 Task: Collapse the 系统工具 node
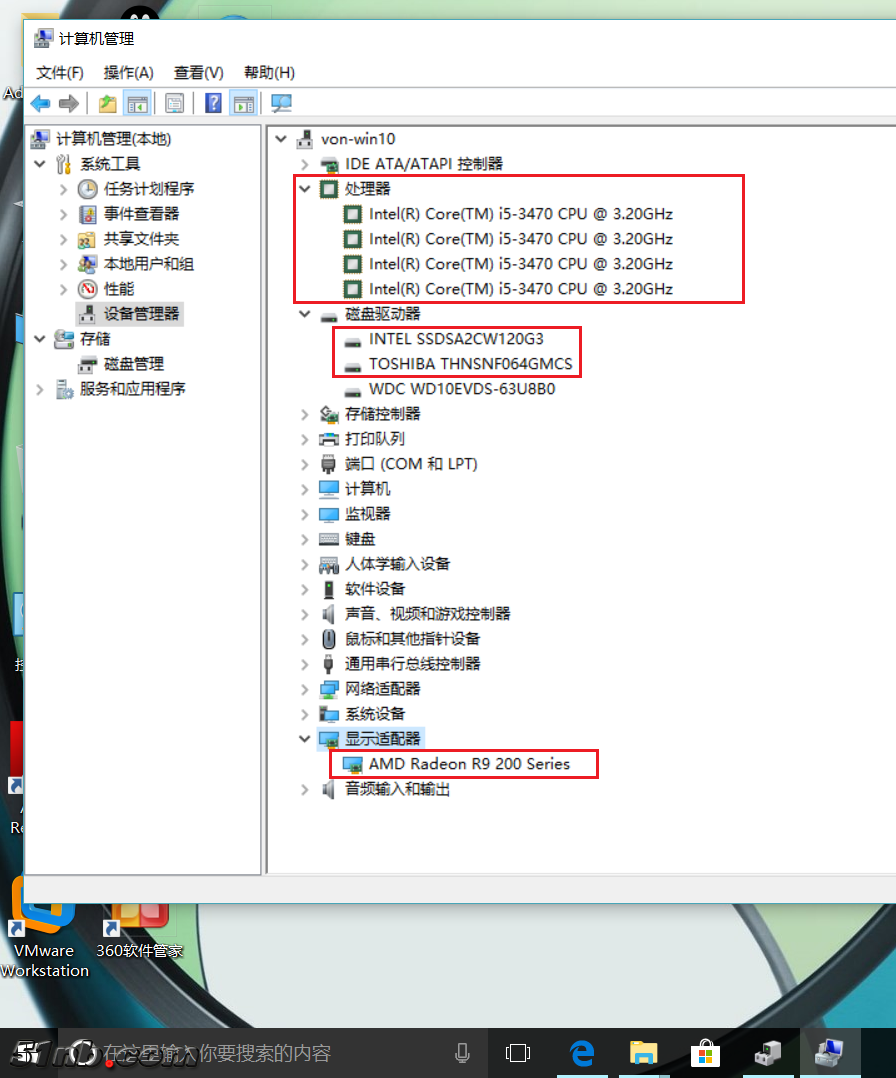pos(40,164)
